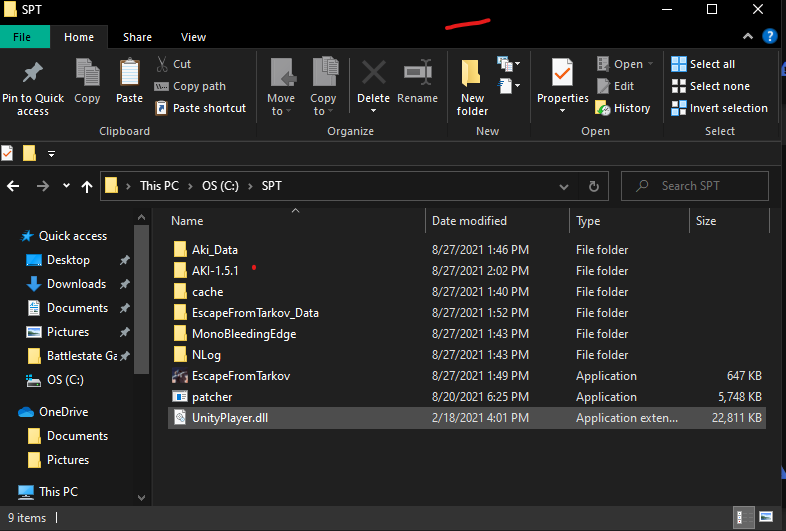Viewport: 786px width, 531px height.
Task: Switch to the Share ribbon tab
Action: (137, 37)
